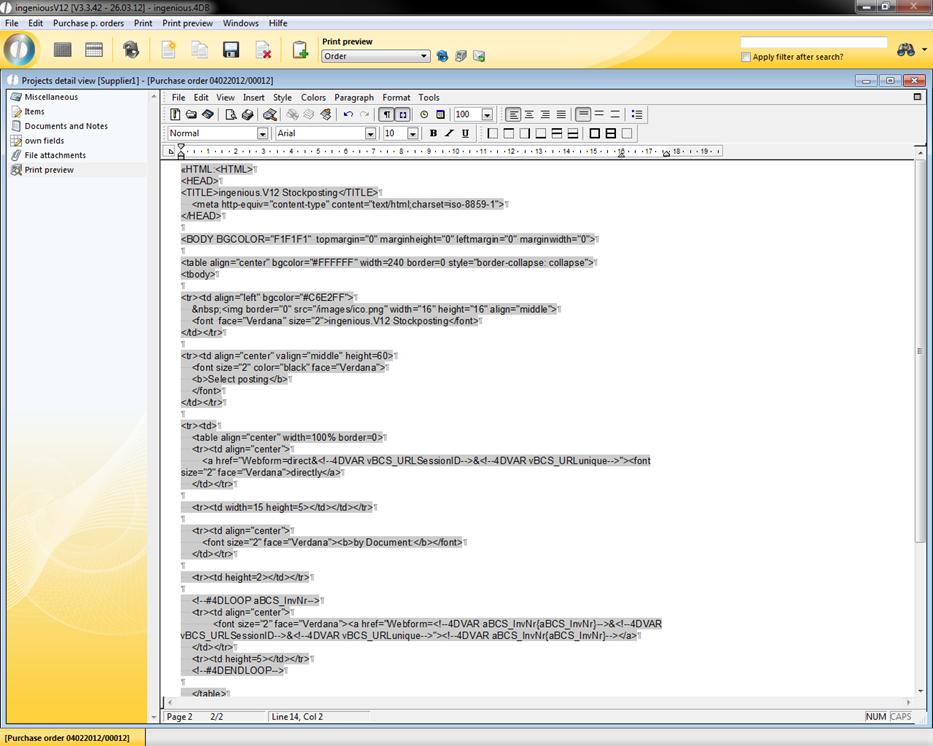This screenshot has height=746, width=933.
Task: Open the Paragraph menu in editor
Action: (x=354, y=98)
